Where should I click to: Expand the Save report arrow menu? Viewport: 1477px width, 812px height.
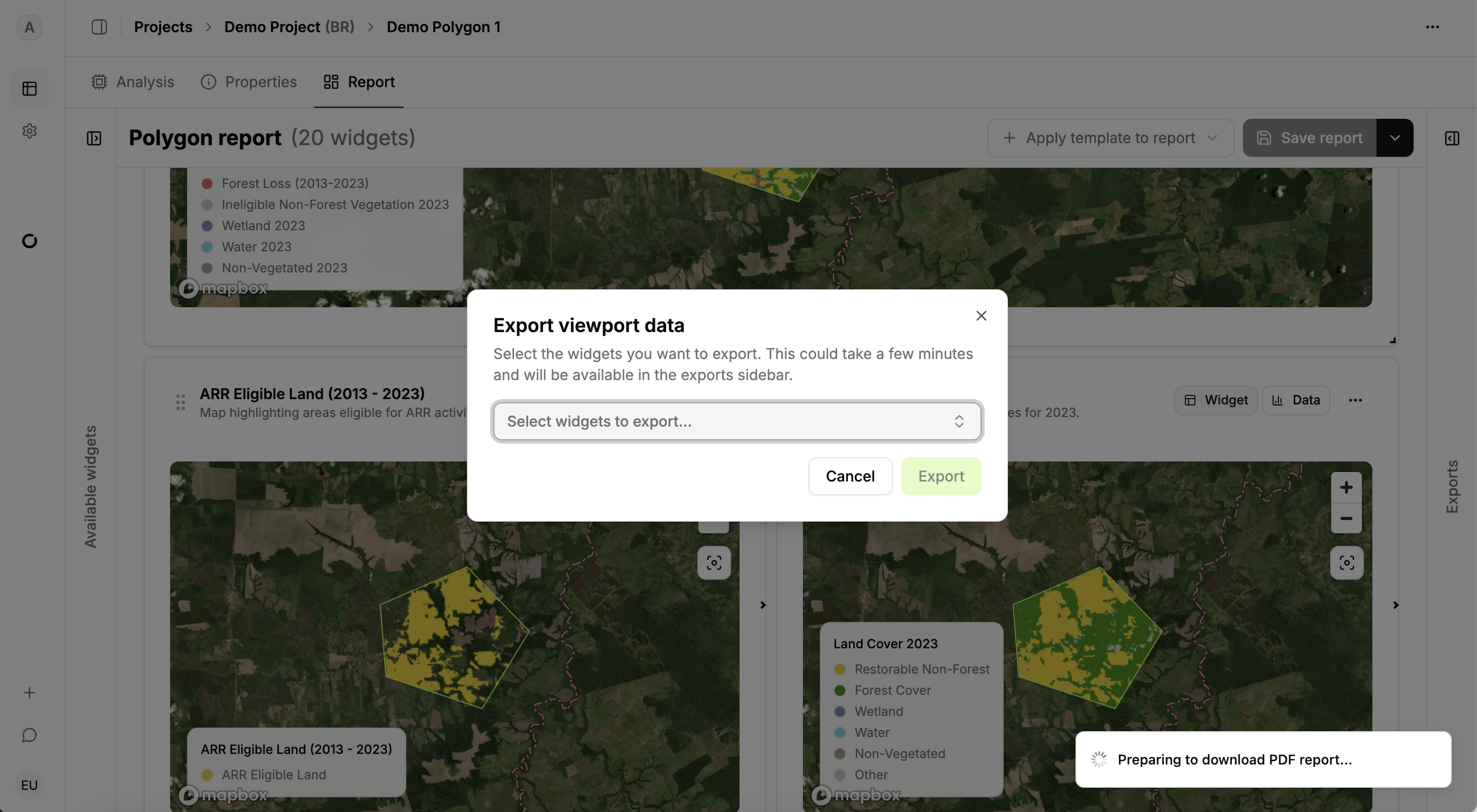(1395, 138)
